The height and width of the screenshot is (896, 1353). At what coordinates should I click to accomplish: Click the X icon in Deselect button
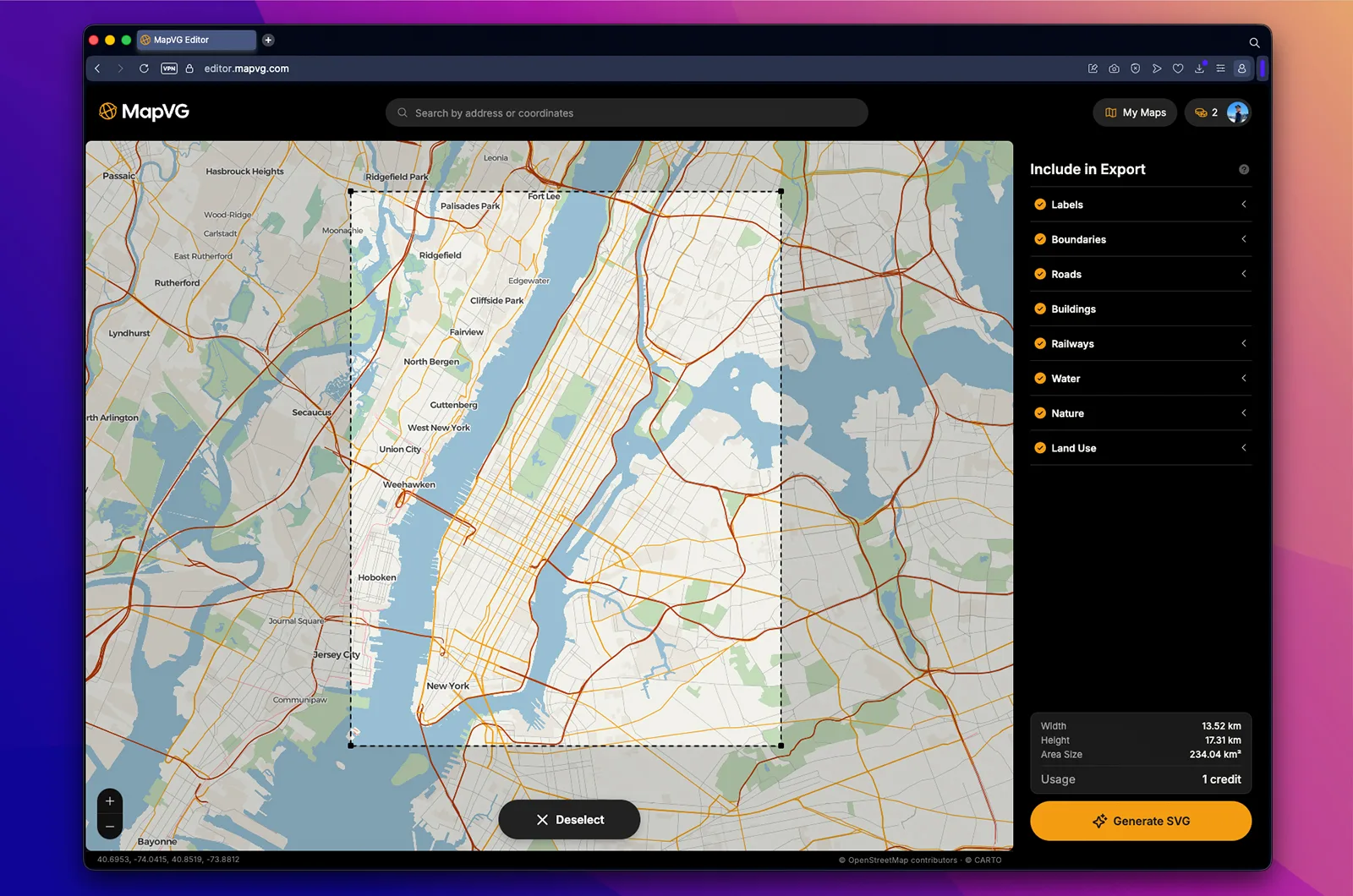click(x=543, y=820)
